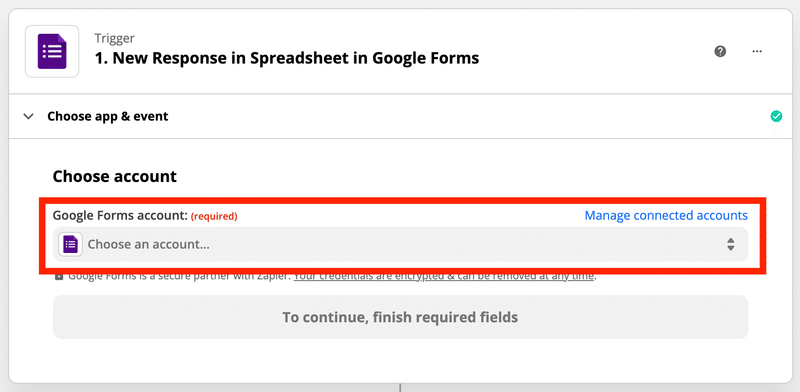Collapse the Choose app & event section
This screenshot has width=800, height=392.
click(x=29, y=116)
